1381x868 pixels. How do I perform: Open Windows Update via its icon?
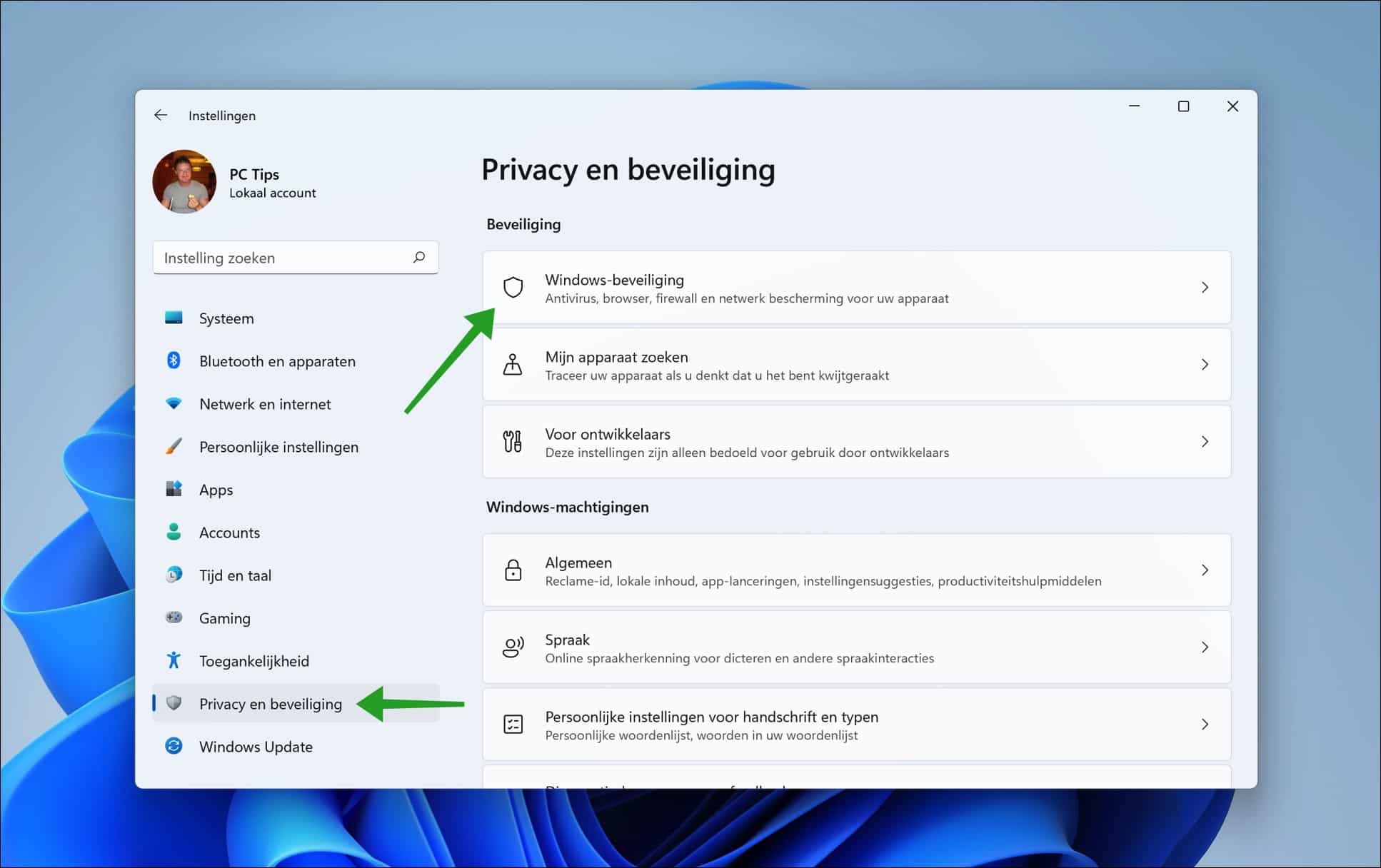pyautogui.click(x=174, y=747)
